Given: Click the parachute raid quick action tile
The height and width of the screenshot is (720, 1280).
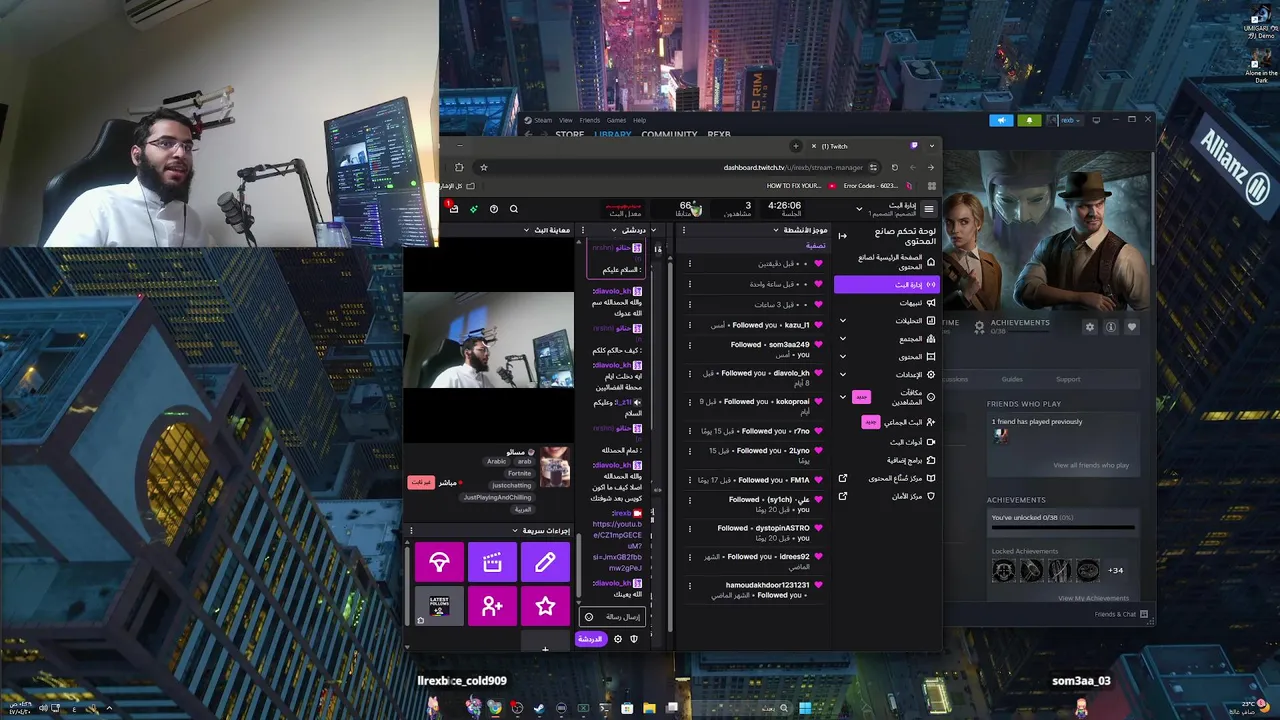Looking at the screenshot, I should [439, 563].
